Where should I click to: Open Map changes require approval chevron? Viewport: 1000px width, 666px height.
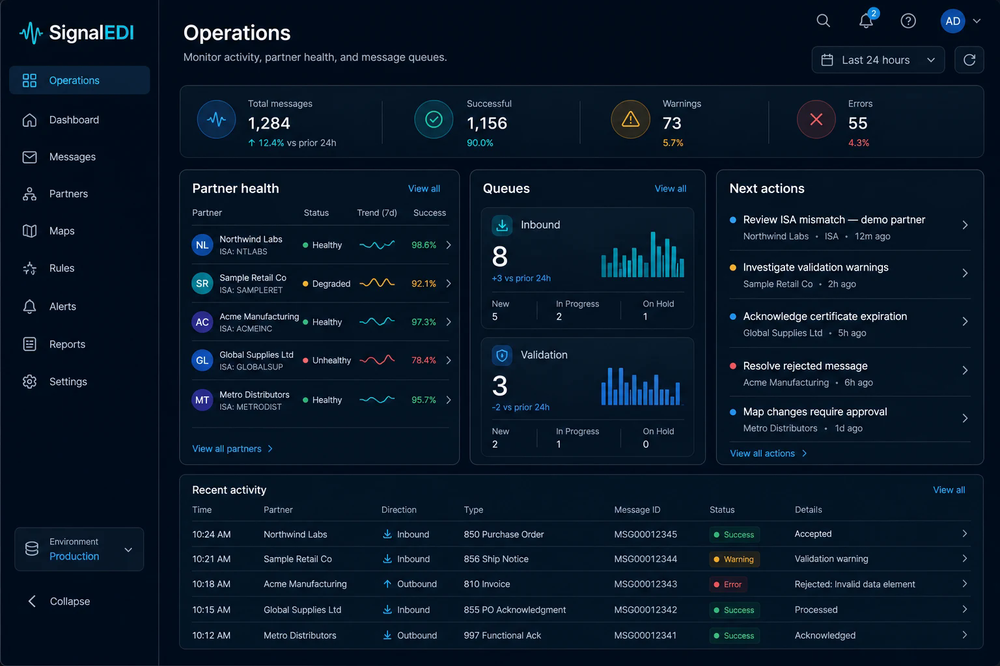(x=965, y=418)
